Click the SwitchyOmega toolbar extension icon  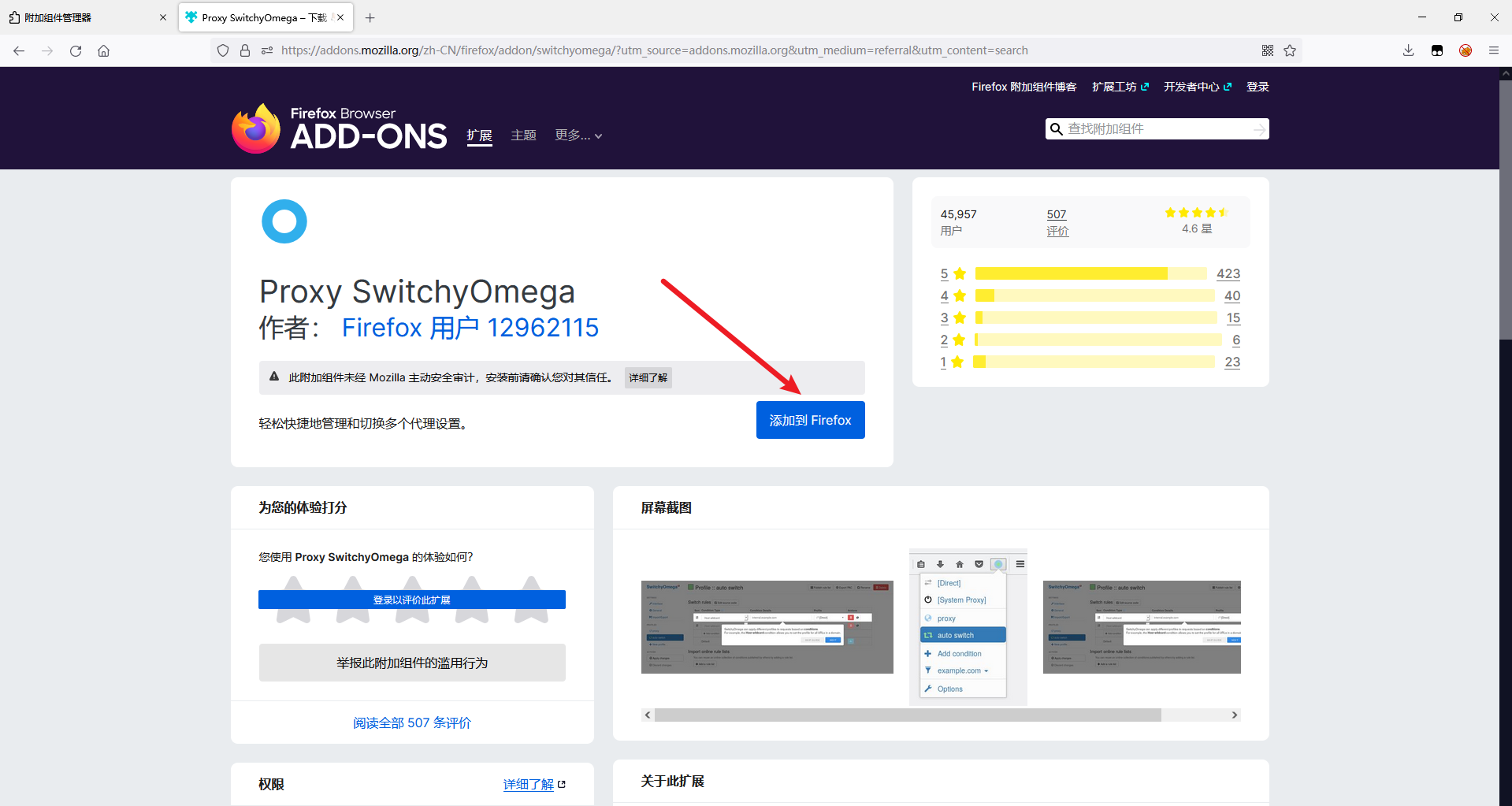1466,50
